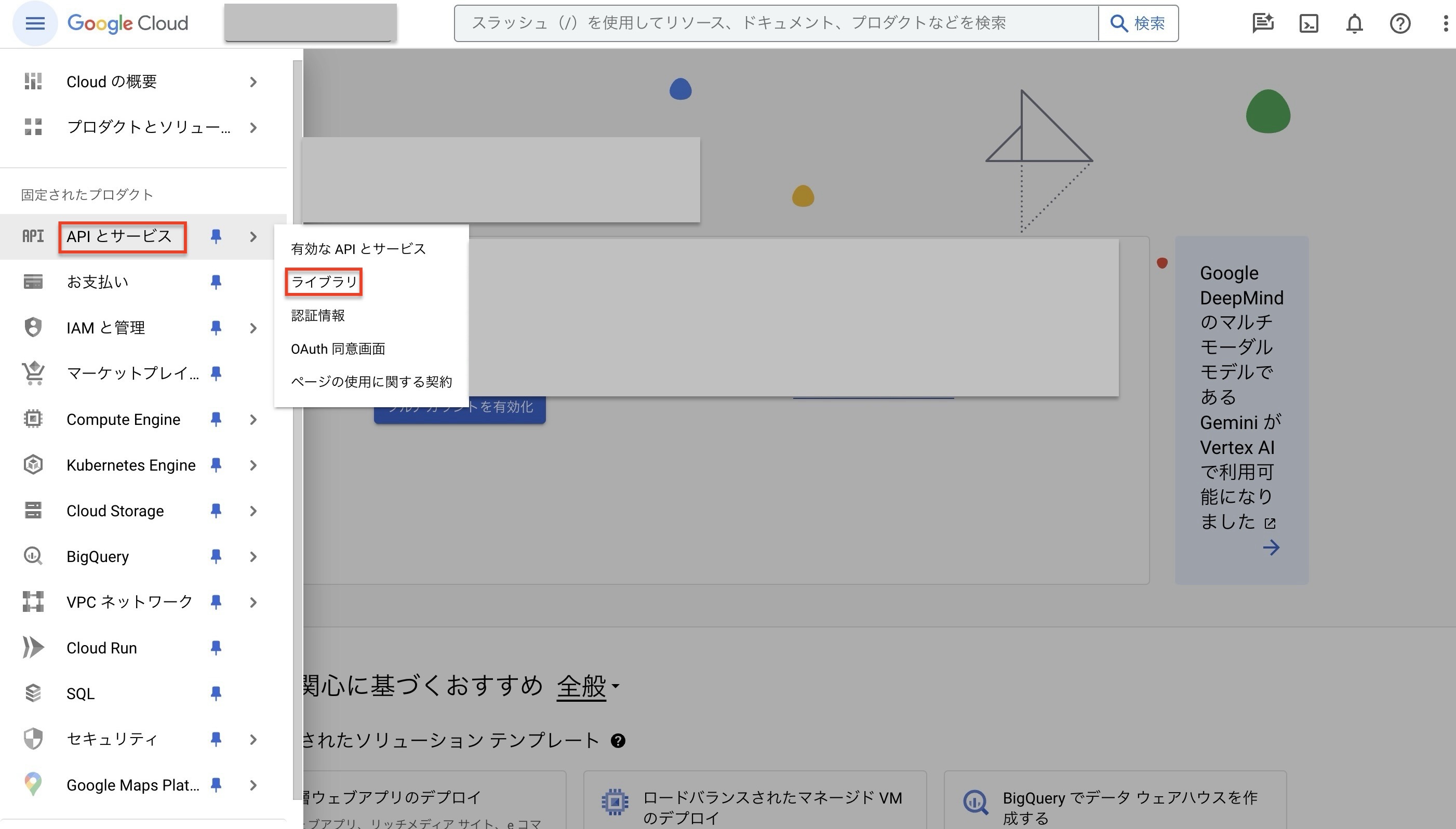Select 認証情報 in the API submenu
This screenshot has height=829, width=1456.
click(317, 315)
